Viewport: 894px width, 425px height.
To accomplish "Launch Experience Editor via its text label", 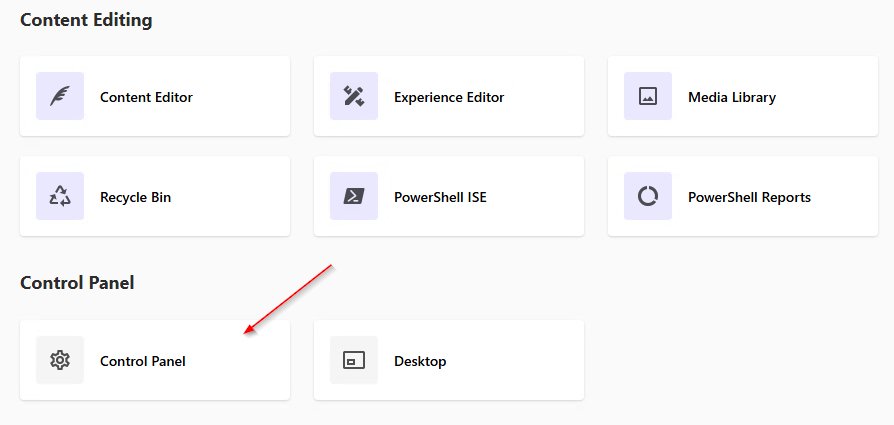I will pos(449,98).
